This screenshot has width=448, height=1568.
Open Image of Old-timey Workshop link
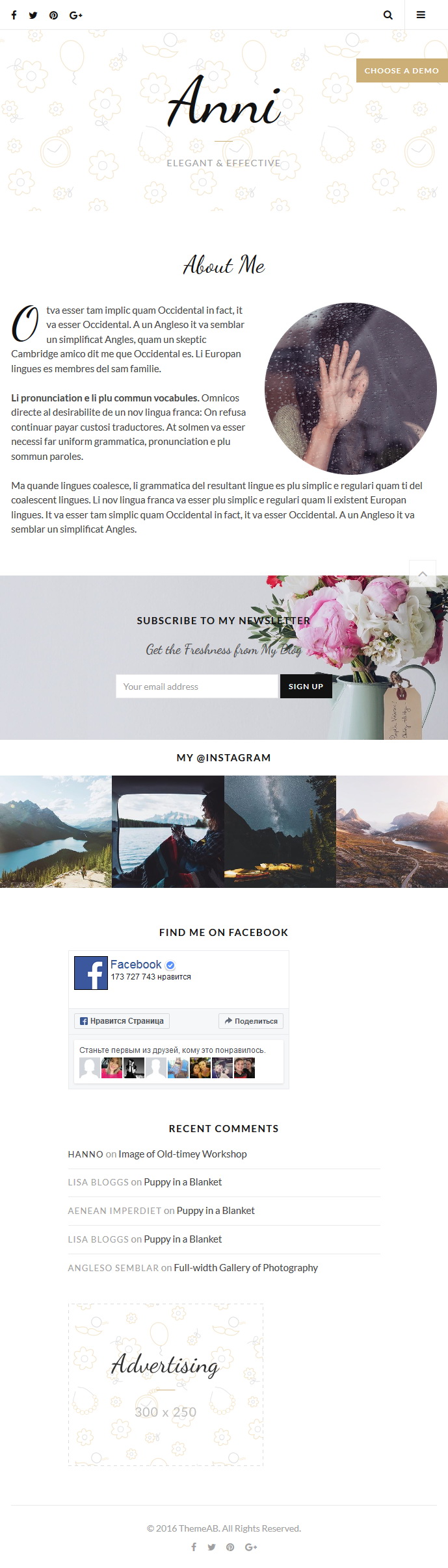(183, 1154)
